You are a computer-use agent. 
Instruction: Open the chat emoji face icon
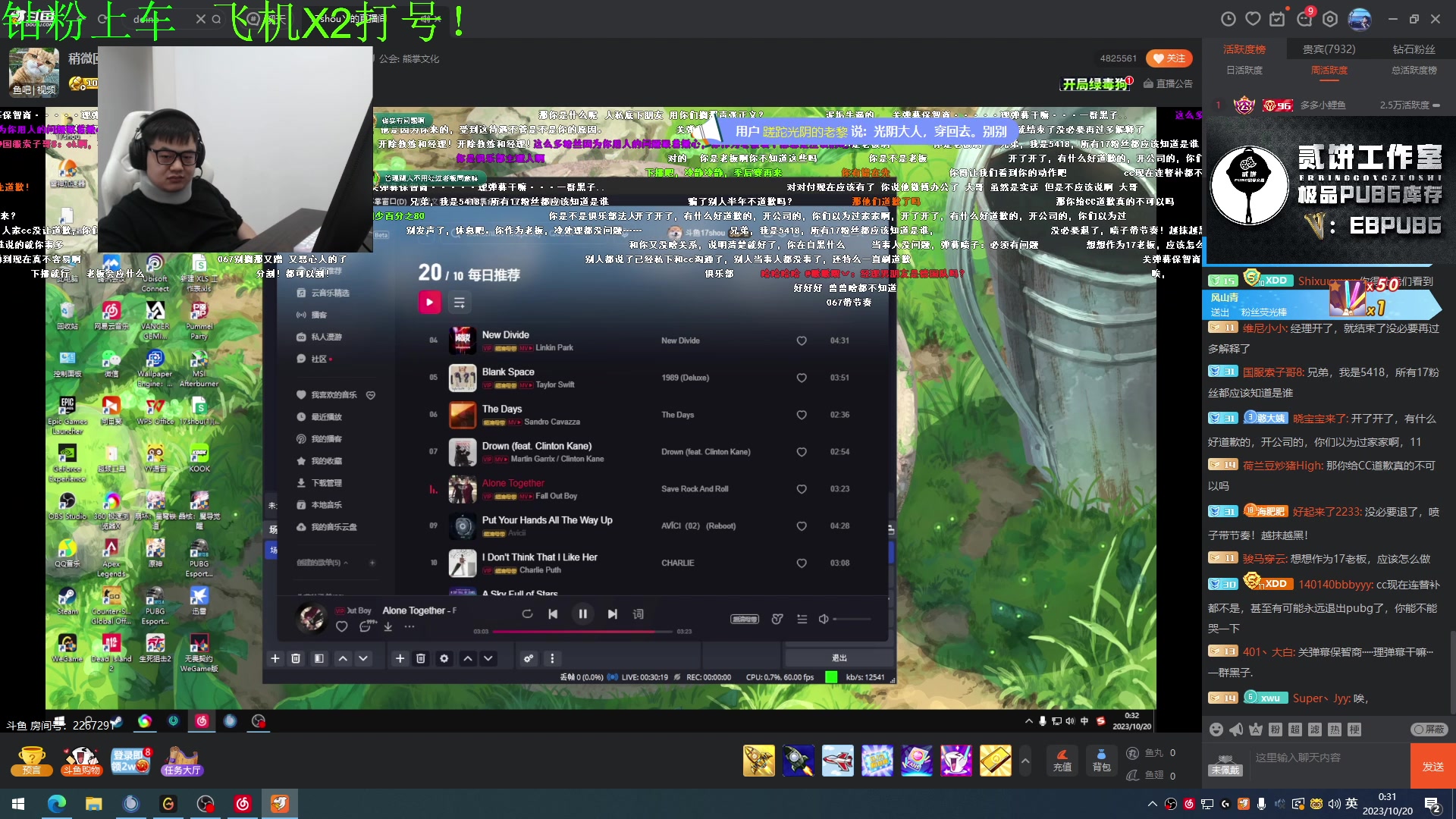click(1216, 730)
